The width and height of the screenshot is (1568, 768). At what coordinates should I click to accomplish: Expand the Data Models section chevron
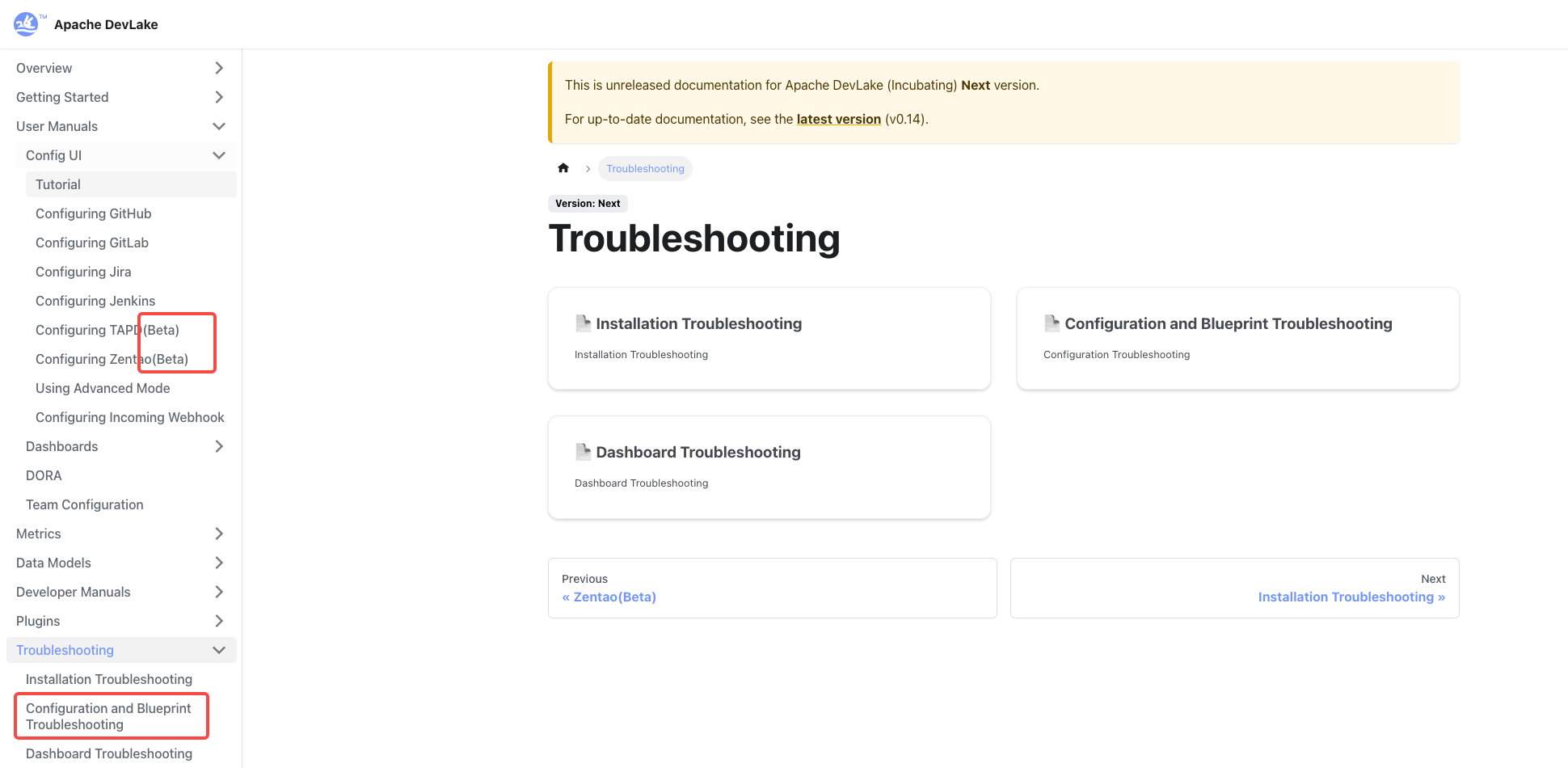pos(218,563)
